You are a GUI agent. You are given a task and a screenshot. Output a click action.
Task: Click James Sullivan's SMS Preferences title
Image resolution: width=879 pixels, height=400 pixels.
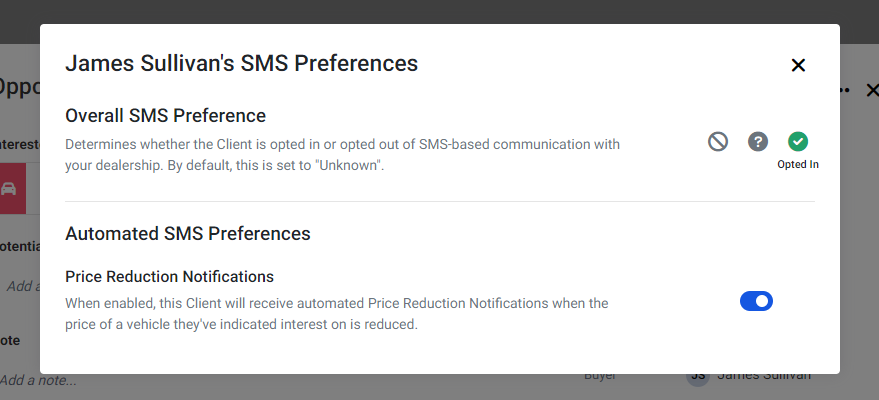[x=242, y=63]
